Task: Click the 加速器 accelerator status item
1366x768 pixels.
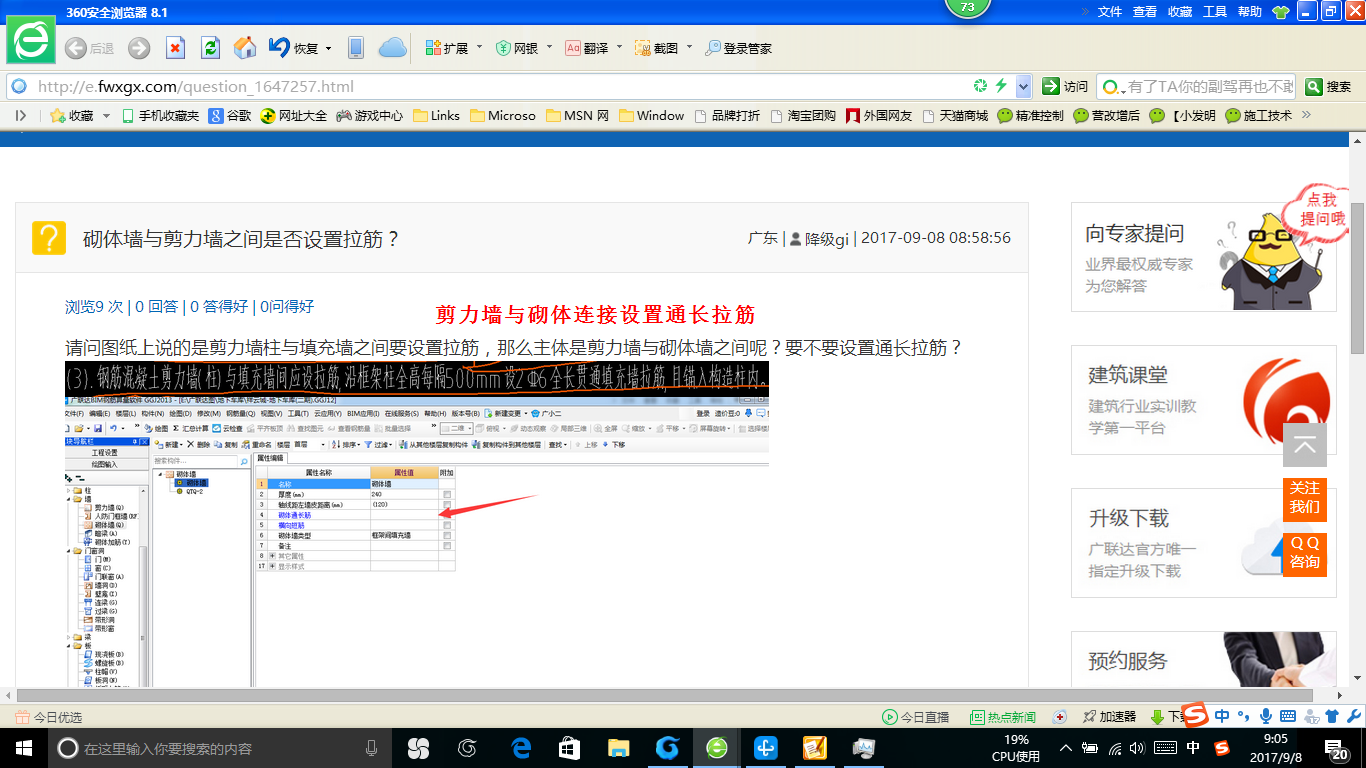Action: click(1108, 717)
